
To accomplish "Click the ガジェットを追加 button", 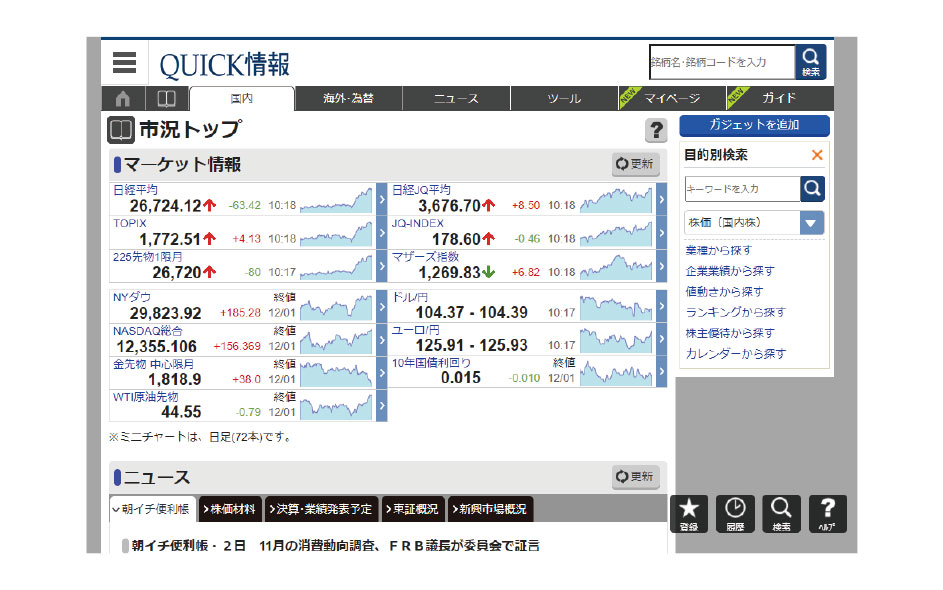I will click(x=754, y=126).
